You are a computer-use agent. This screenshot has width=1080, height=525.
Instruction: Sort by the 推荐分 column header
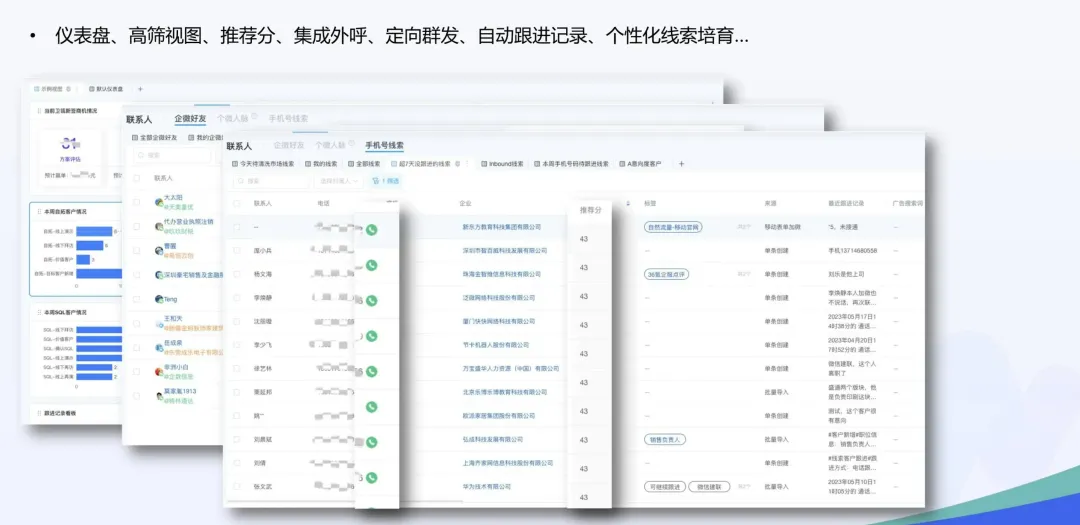[591, 210]
